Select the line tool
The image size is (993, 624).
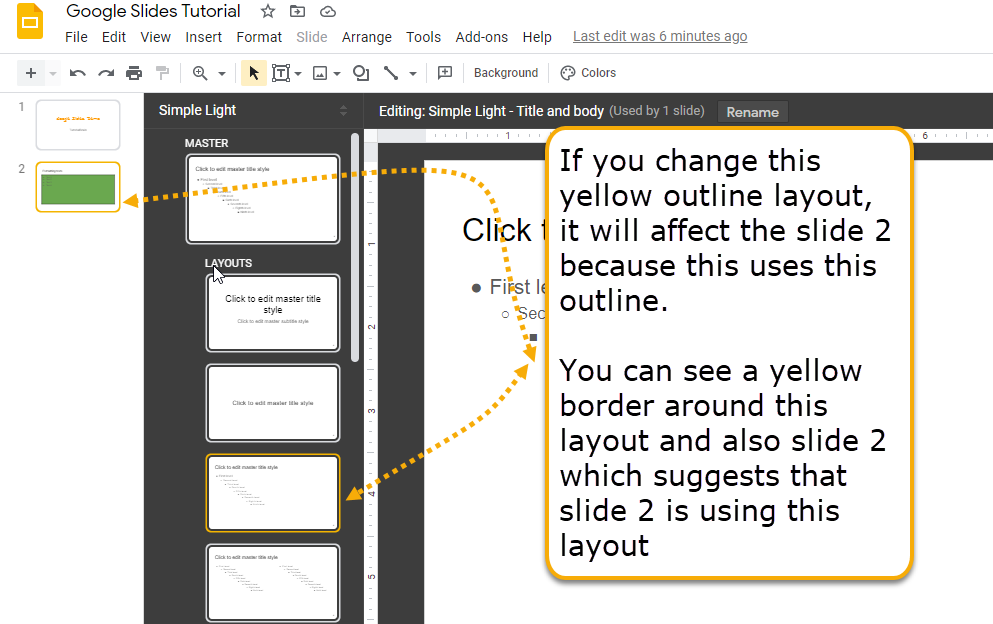(x=391, y=73)
